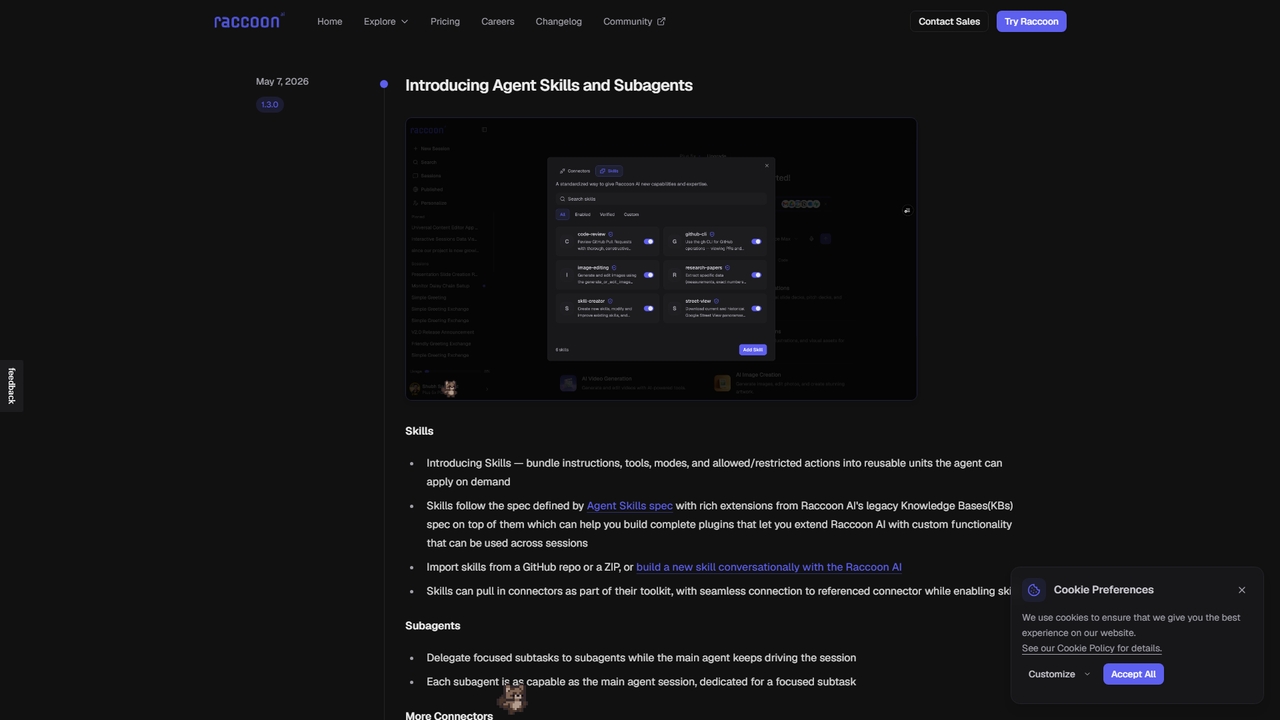Select the Verified filter tab in skills dialog
The height and width of the screenshot is (720, 1280).
(x=607, y=214)
